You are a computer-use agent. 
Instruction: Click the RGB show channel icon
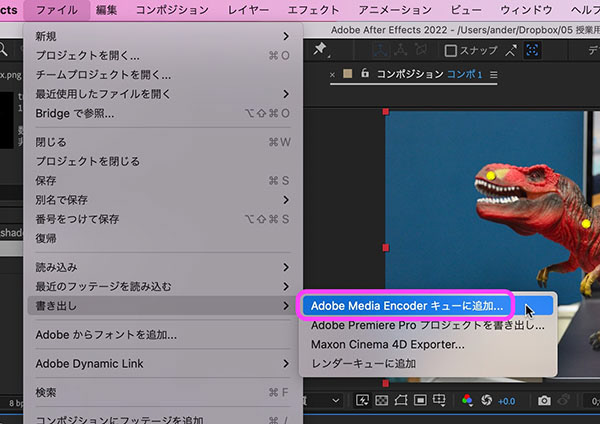(x=467, y=400)
